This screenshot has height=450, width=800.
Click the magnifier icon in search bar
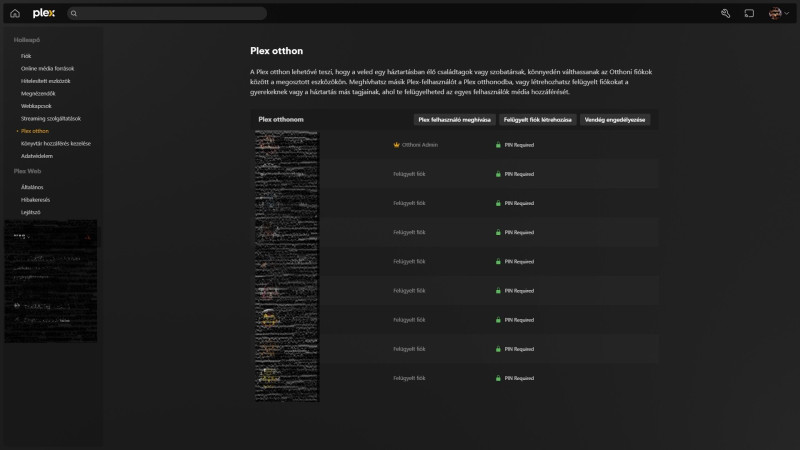73,13
